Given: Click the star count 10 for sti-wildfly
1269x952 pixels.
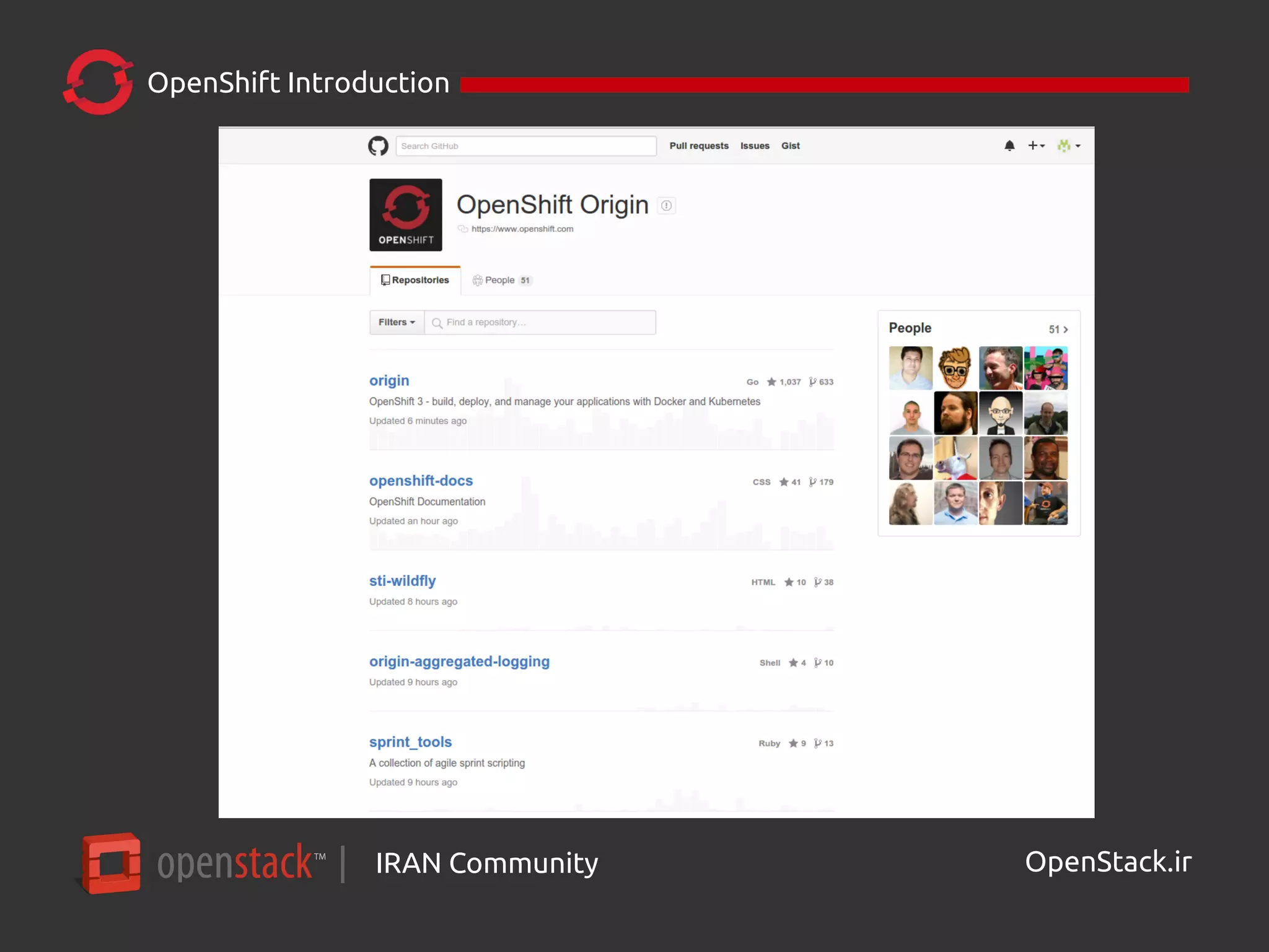Looking at the screenshot, I should (795, 582).
